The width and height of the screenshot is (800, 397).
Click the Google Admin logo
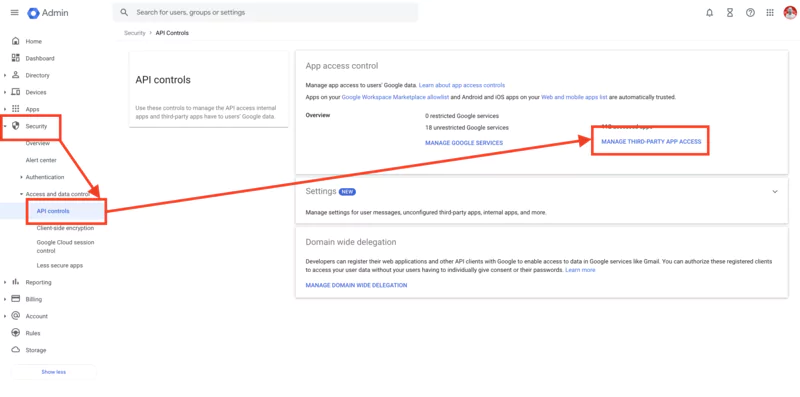click(47, 13)
